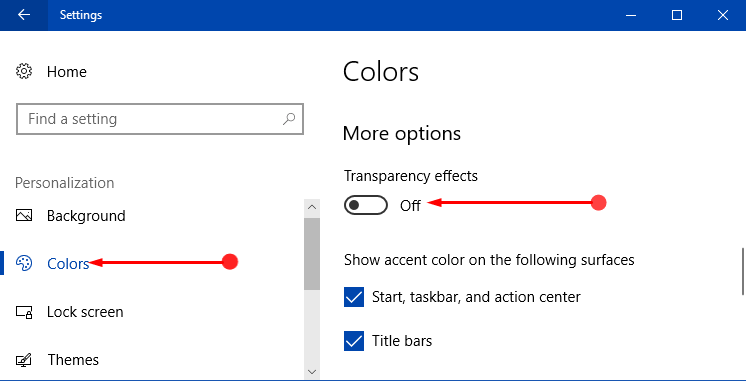Click the Background picture icon
The image size is (746, 381).
(24, 215)
